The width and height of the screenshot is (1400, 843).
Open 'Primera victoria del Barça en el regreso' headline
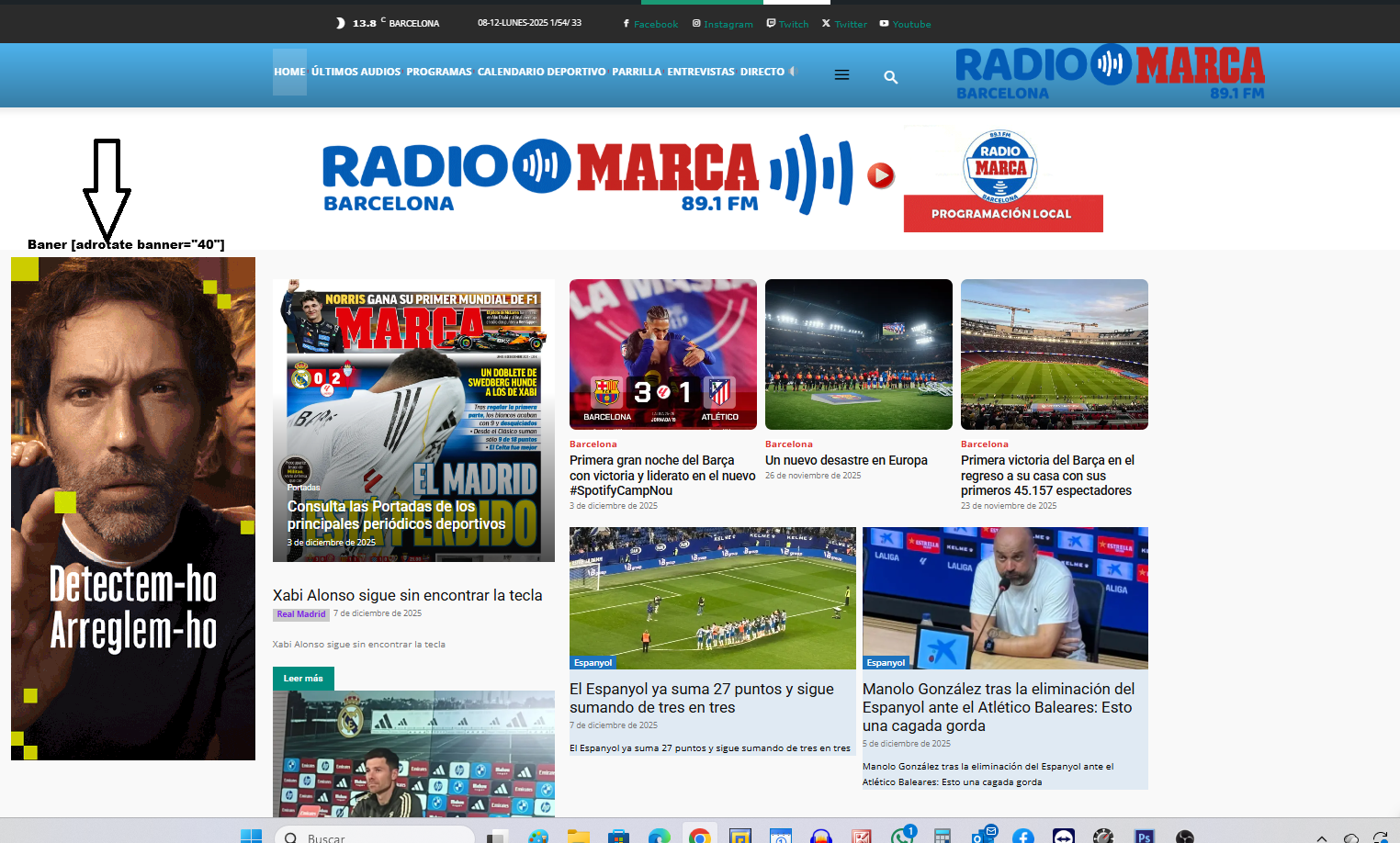click(1047, 476)
